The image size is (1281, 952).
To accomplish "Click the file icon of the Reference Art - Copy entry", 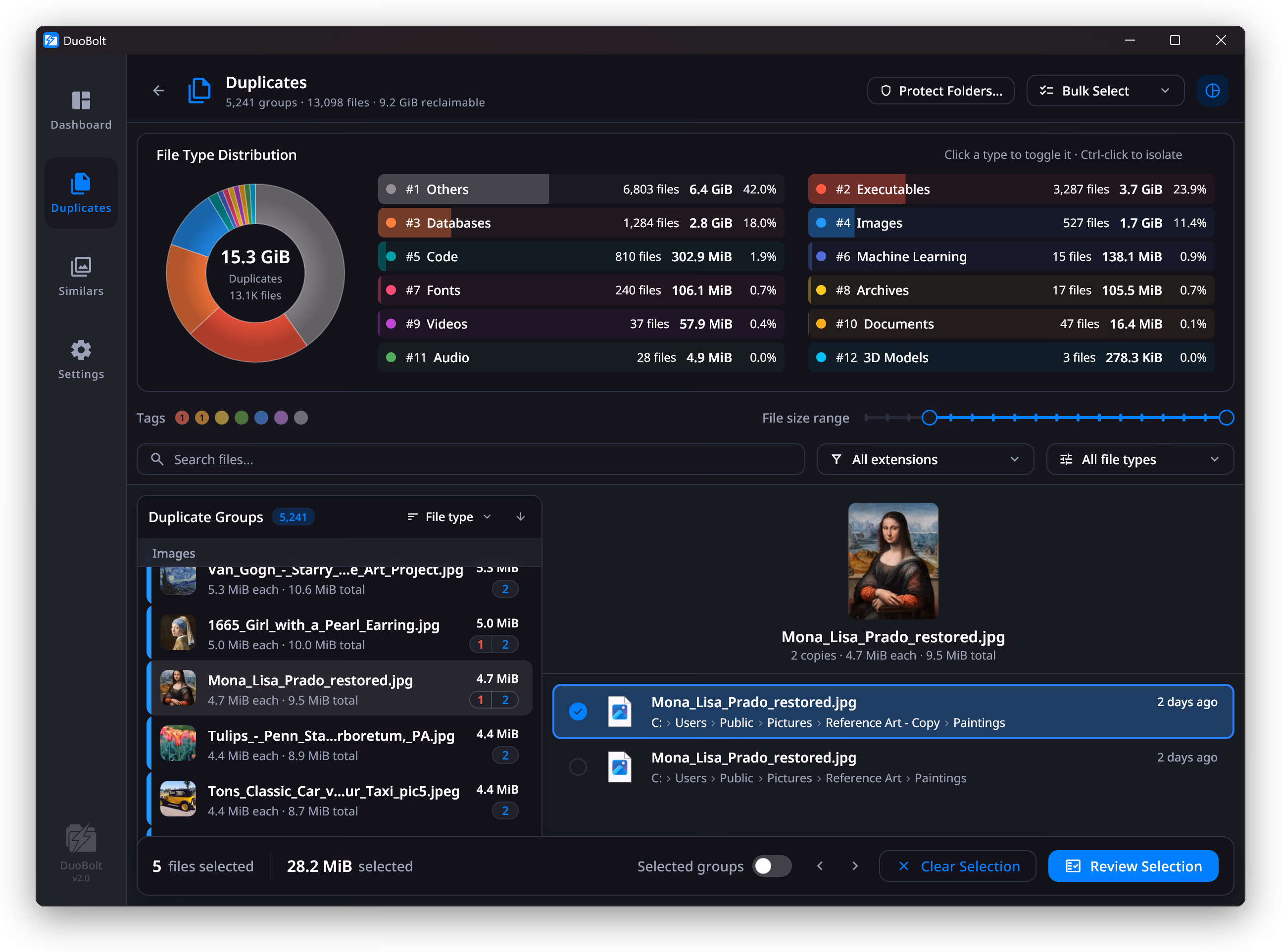I will [620, 712].
